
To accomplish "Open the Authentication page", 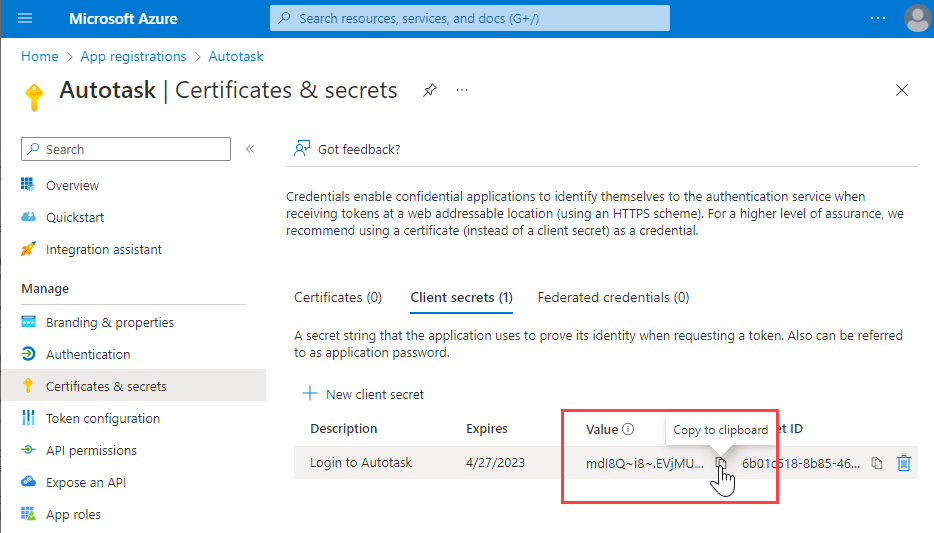I will 88,354.
